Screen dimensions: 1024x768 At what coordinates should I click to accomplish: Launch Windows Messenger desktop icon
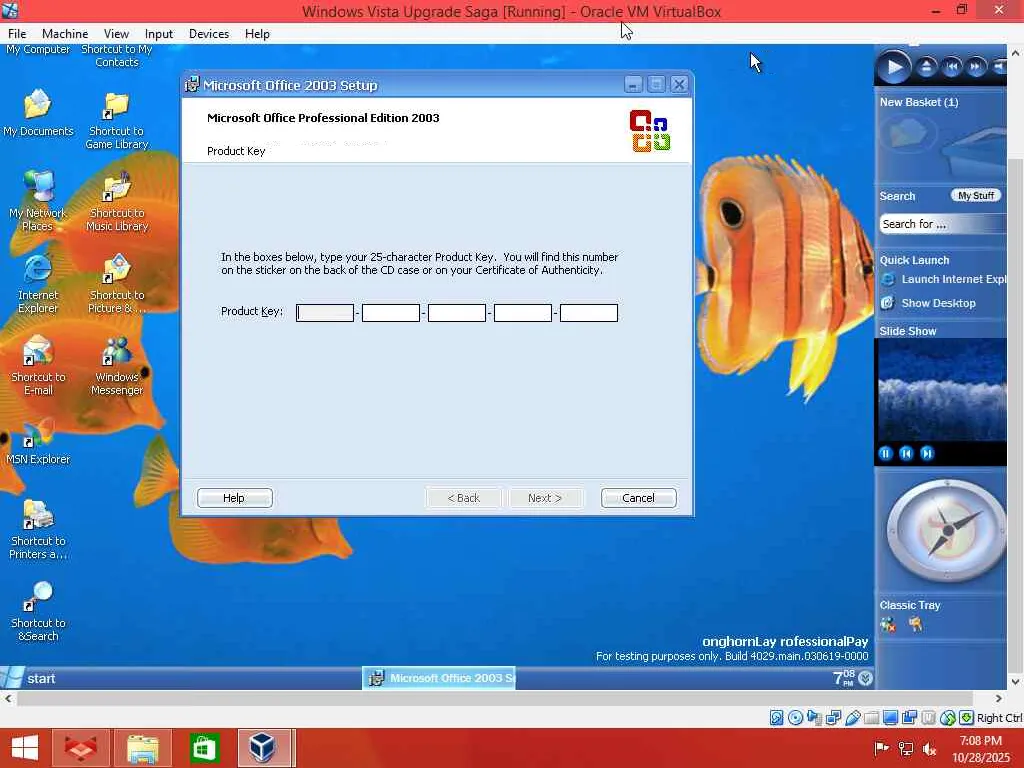(x=117, y=366)
